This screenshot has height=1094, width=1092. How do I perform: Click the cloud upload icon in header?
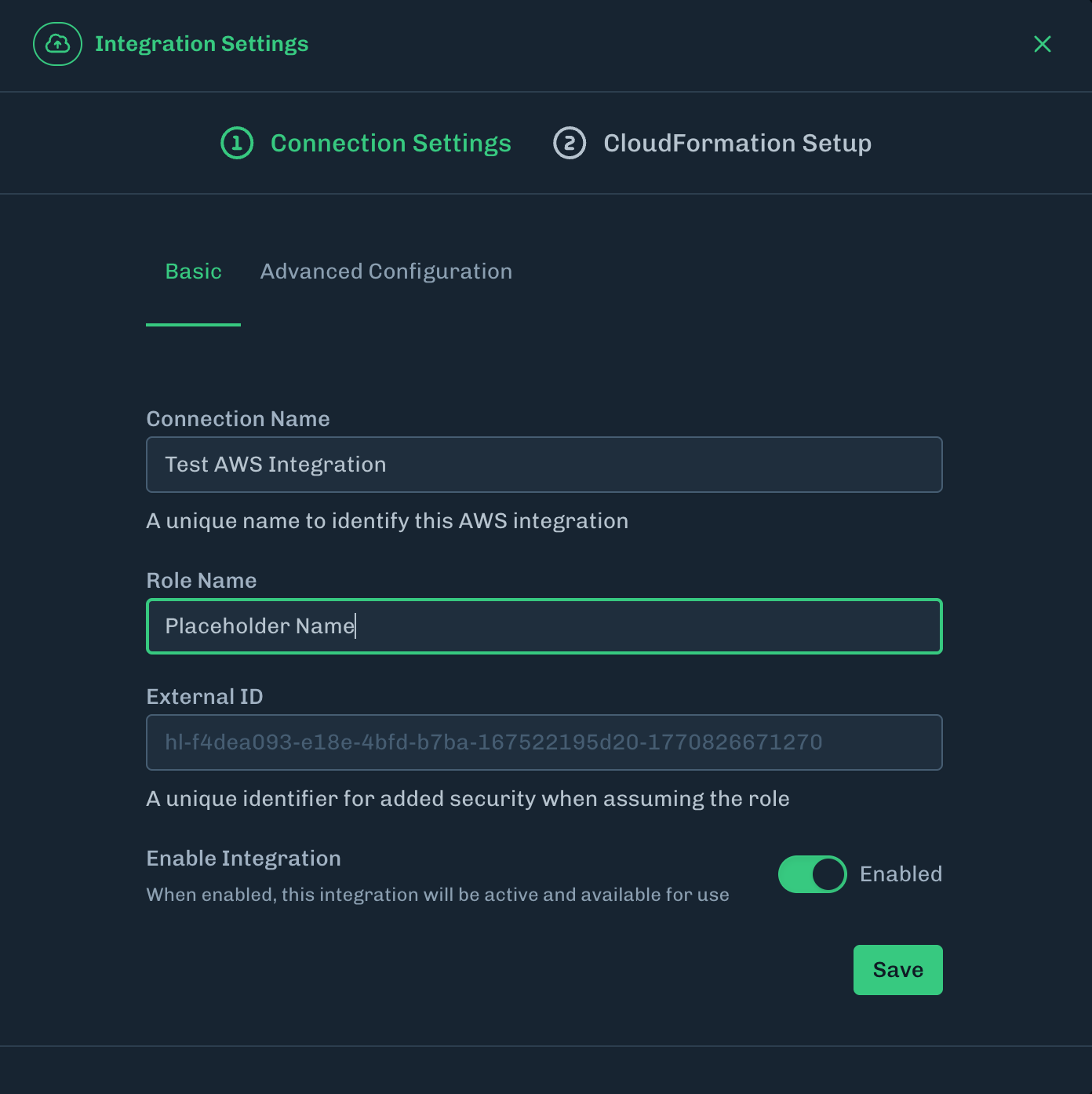pyautogui.click(x=57, y=44)
